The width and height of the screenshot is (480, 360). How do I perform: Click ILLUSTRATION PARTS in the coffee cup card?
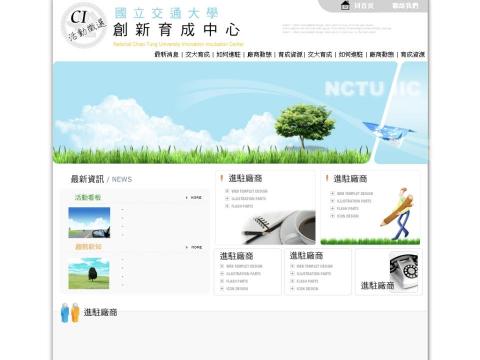[x=249, y=199]
